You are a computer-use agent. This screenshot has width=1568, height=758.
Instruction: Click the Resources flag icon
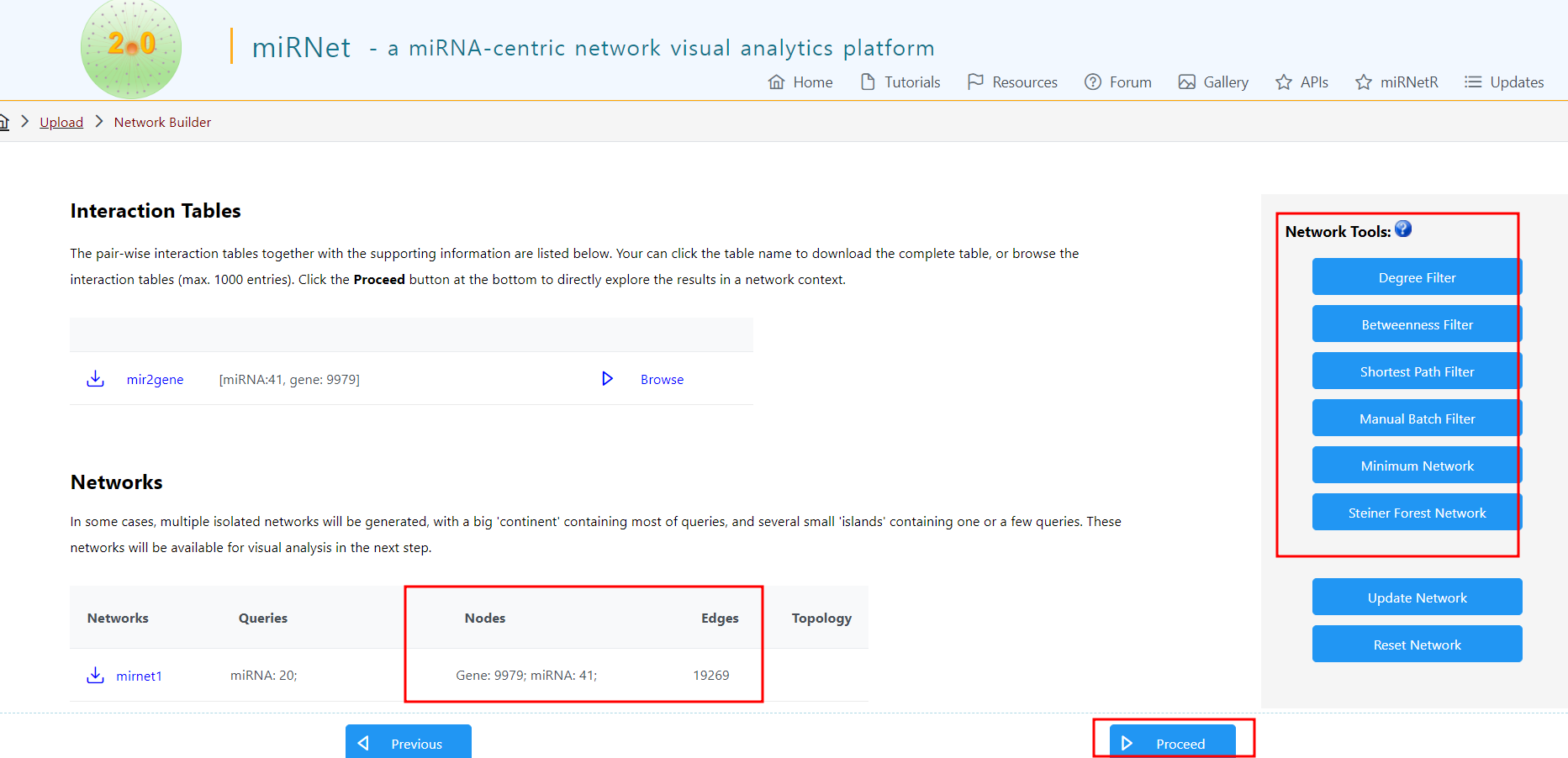[975, 82]
